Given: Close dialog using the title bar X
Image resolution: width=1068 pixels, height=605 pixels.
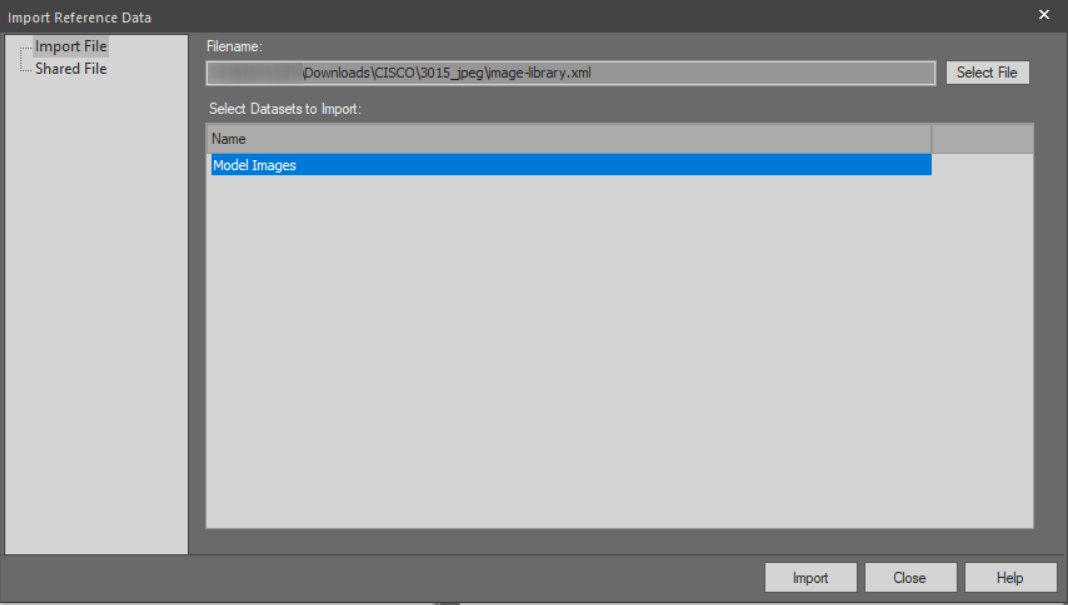Looking at the screenshot, I should [1044, 15].
